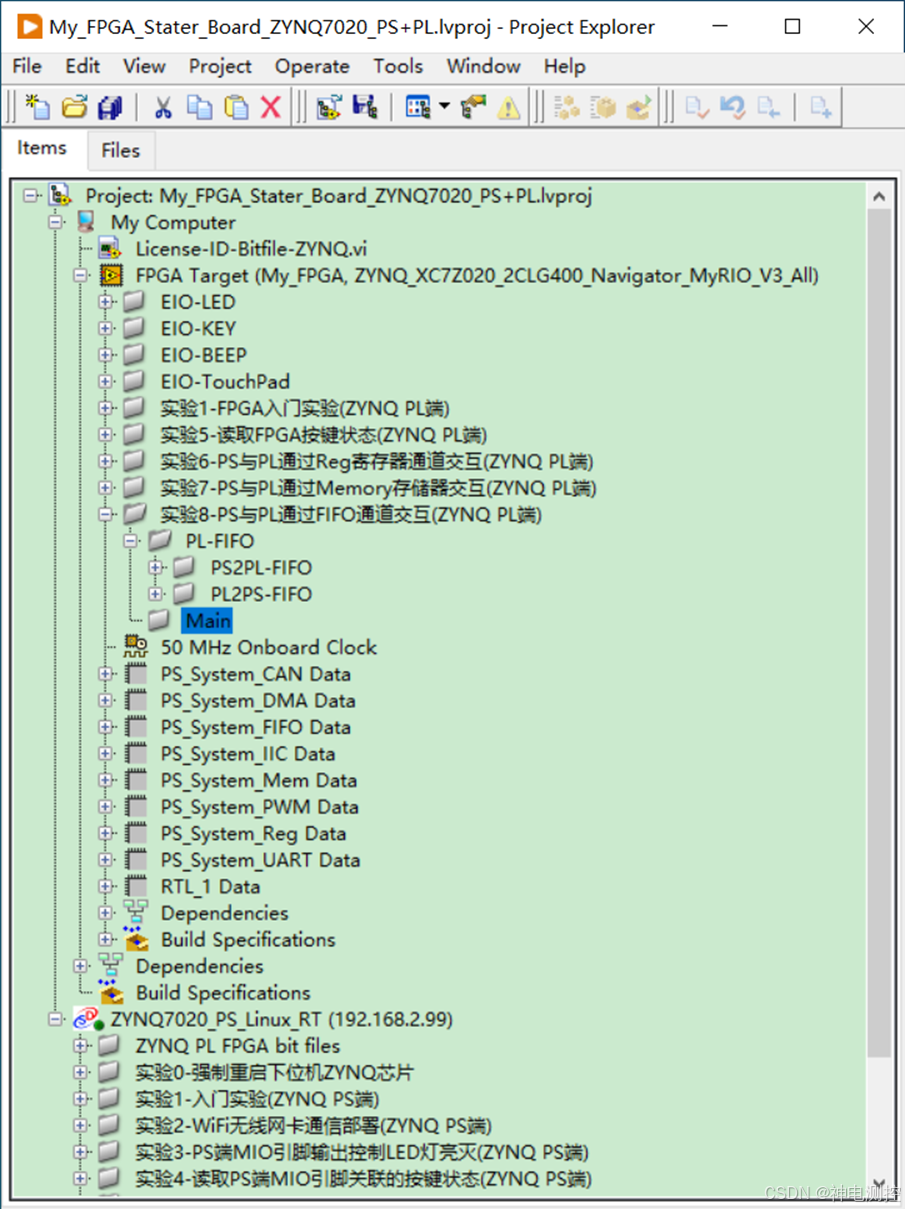This screenshot has width=905, height=1209.
Task: Click the 50 MHz Onboard Clock icon
Action: pos(136,647)
